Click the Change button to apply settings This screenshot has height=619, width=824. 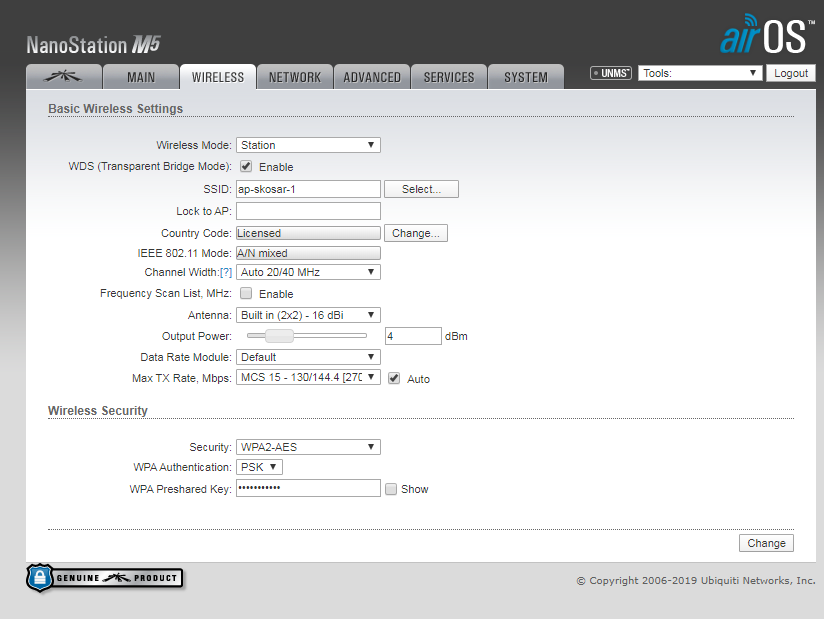766,543
